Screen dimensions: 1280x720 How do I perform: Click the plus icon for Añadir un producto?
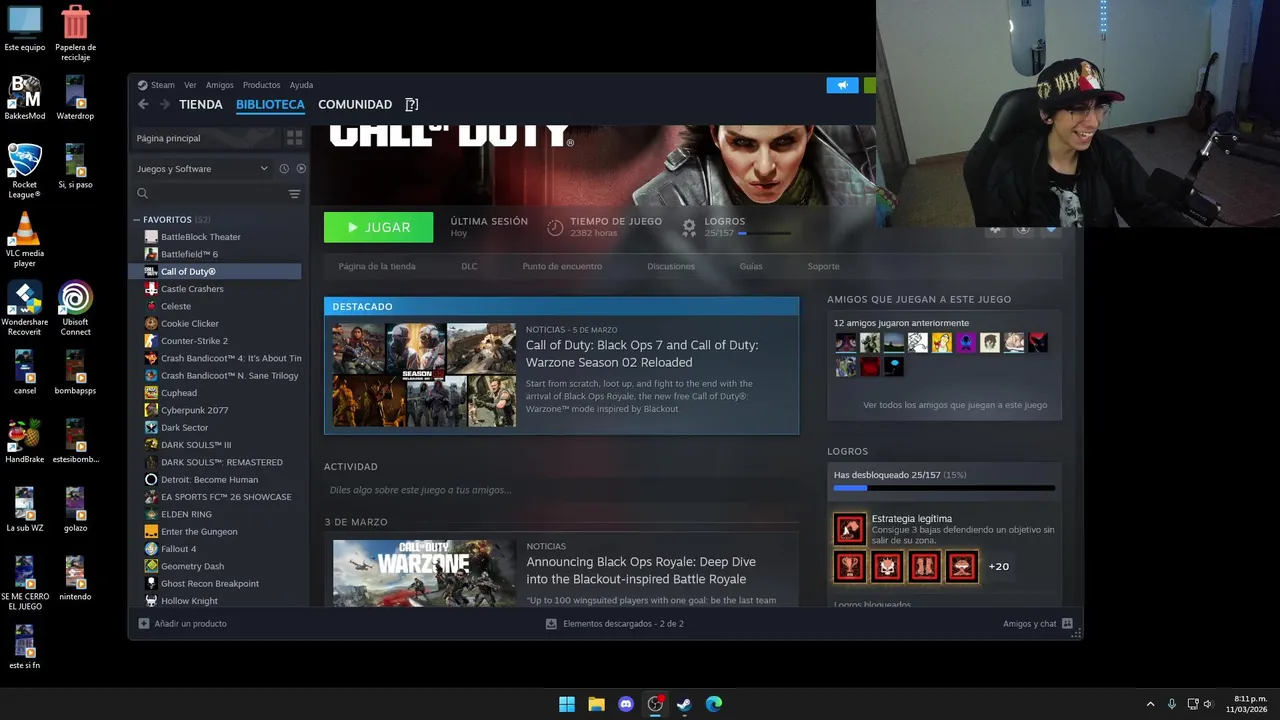point(144,624)
